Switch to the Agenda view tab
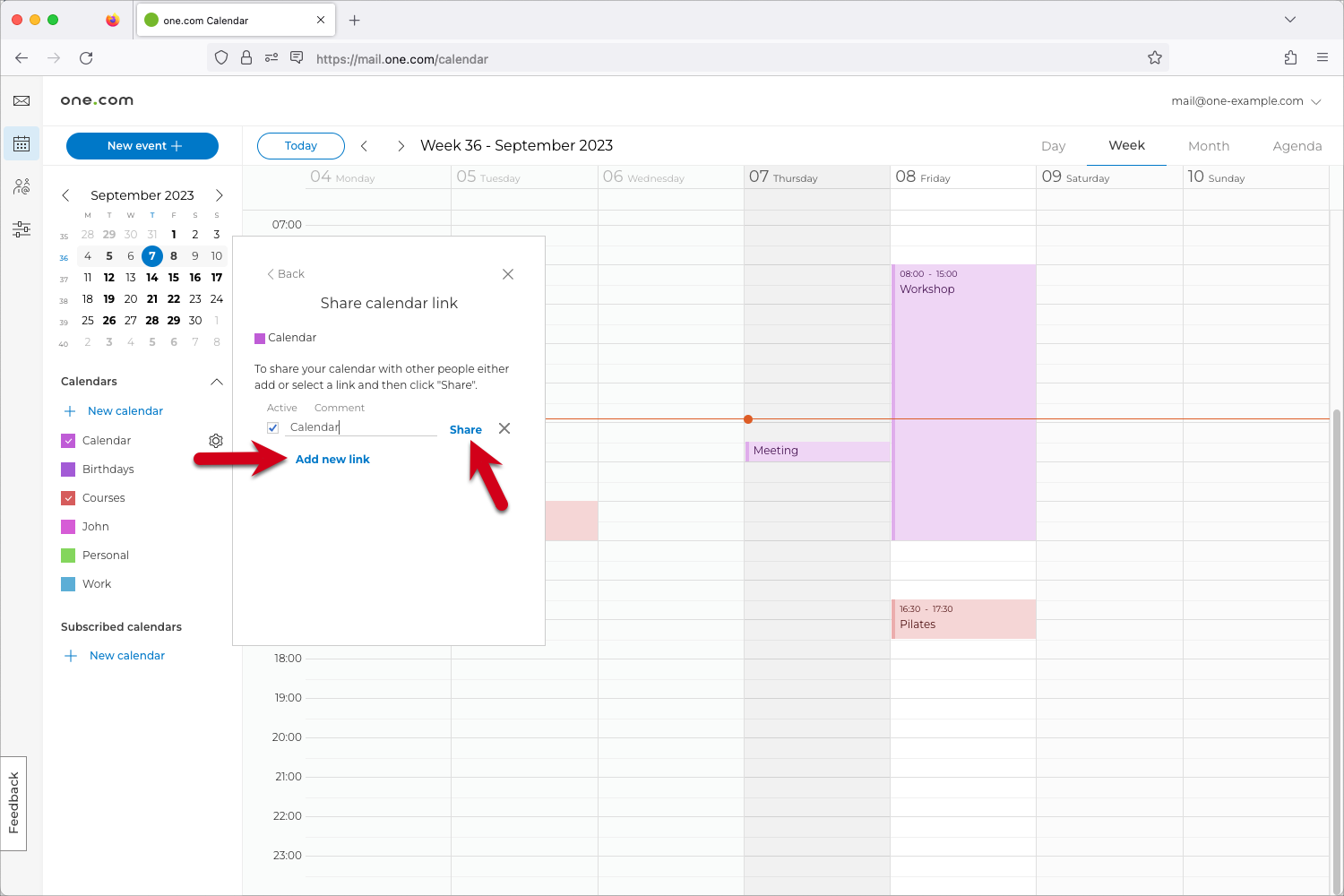1344x896 pixels. [x=1297, y=146]
